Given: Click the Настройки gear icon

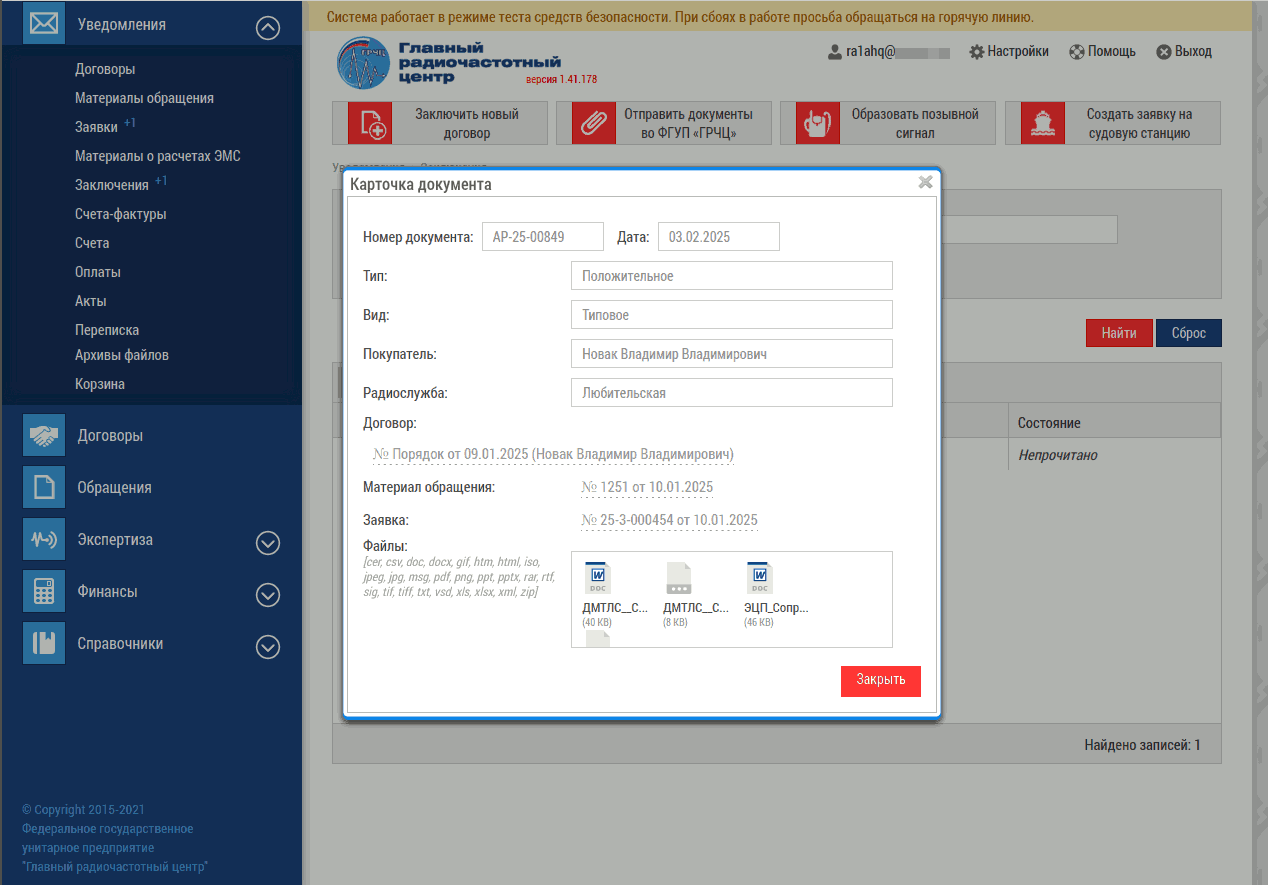Looking at the screenshot, I should pos(977,52).
